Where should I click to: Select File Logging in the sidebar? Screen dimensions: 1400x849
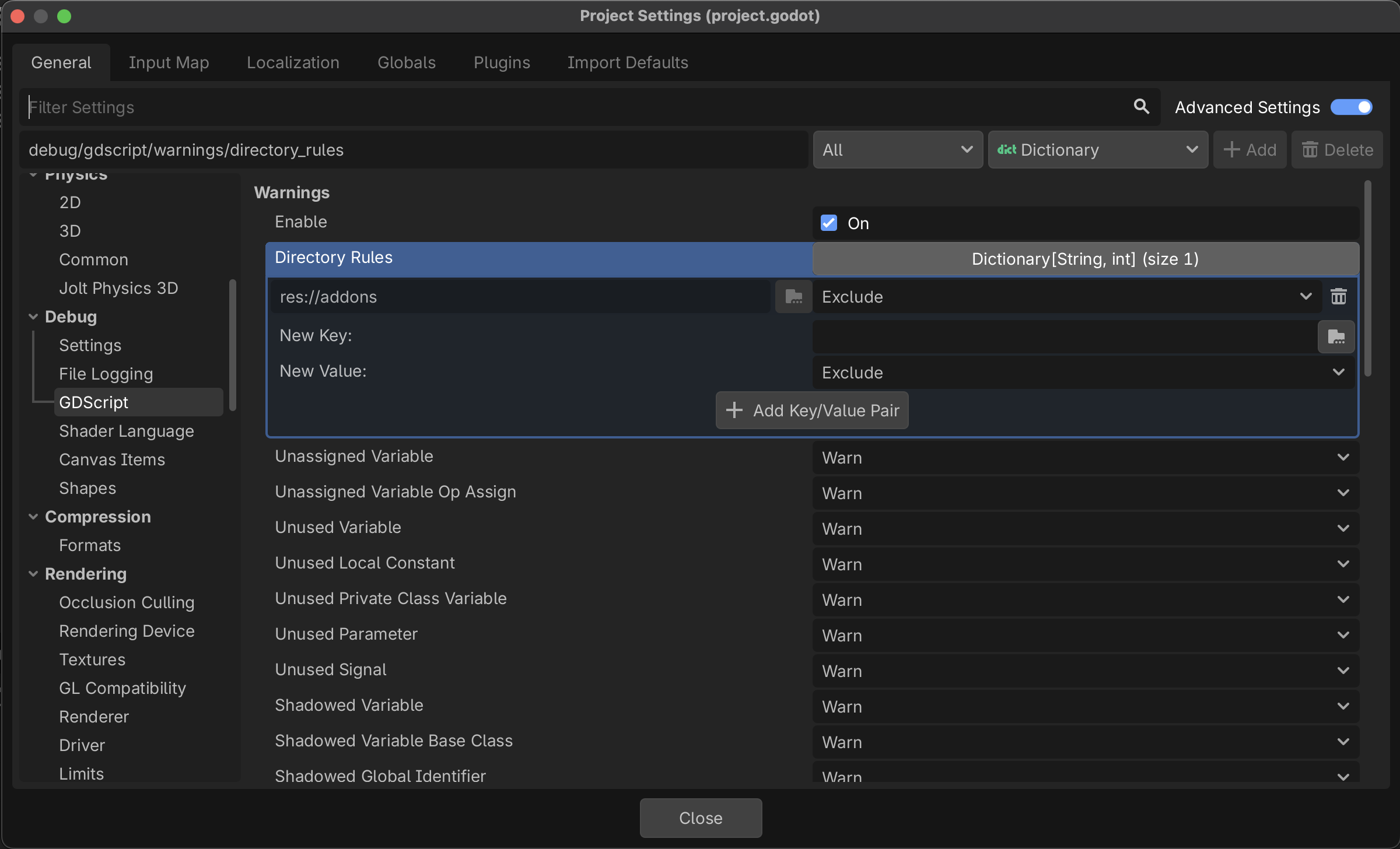coord(106,374)
